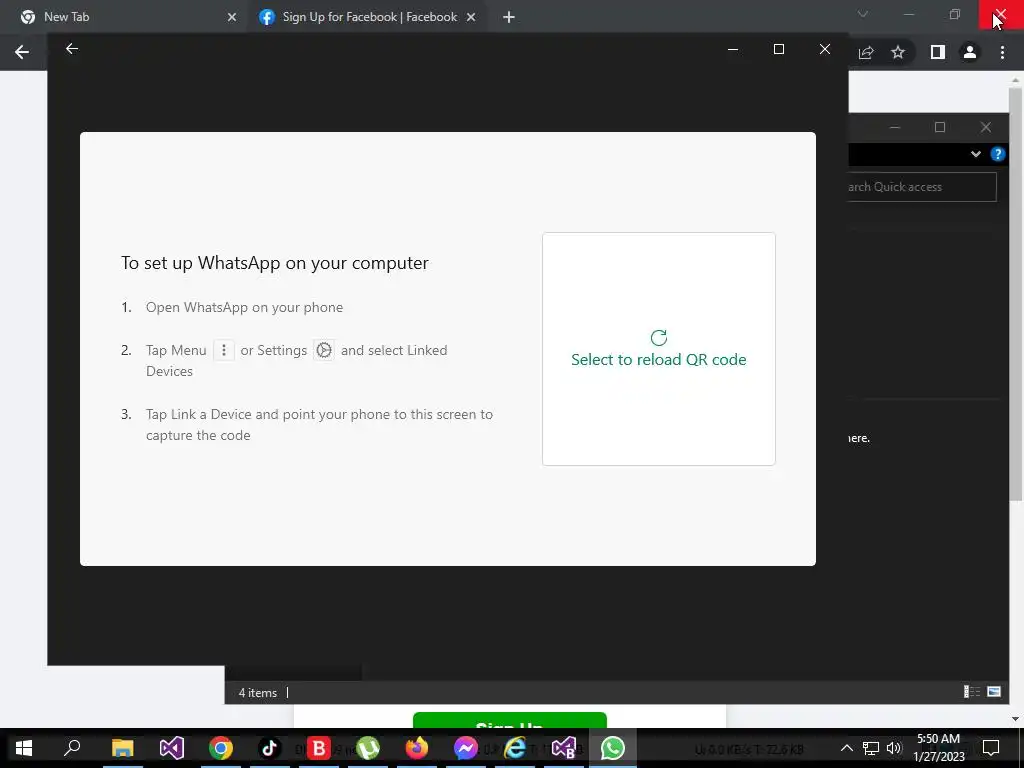Open Messenger from taskbar

(466, 748)
